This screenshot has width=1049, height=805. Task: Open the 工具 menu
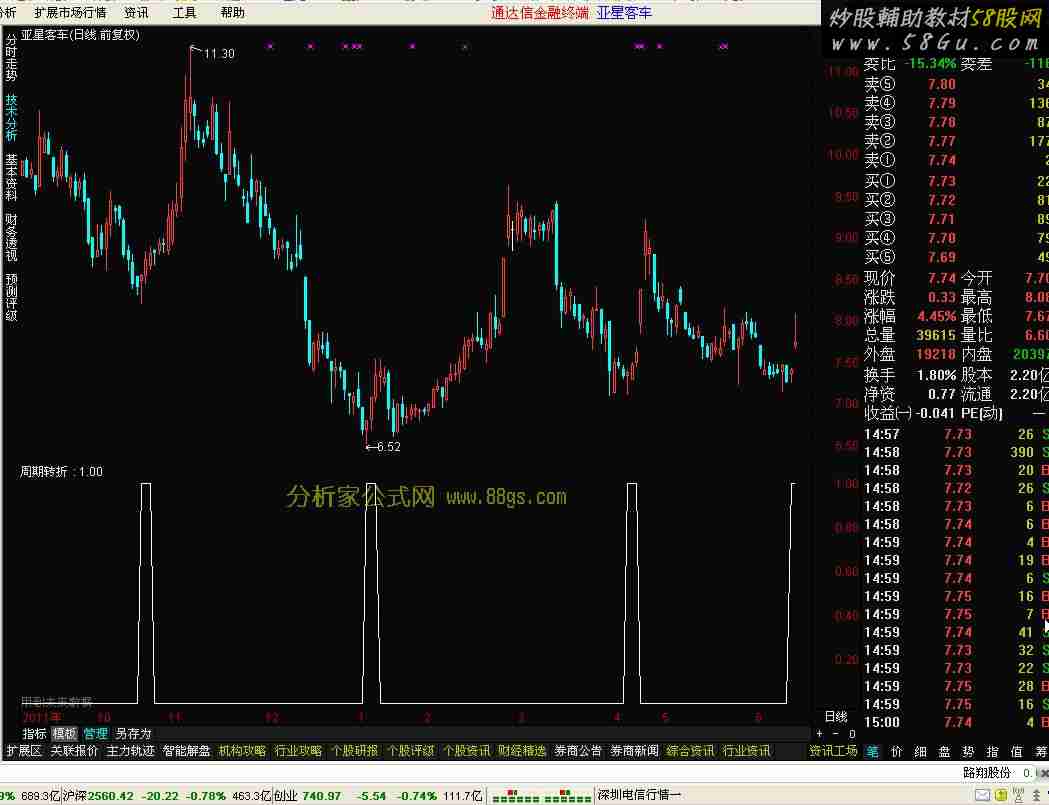tap(184, 13)
